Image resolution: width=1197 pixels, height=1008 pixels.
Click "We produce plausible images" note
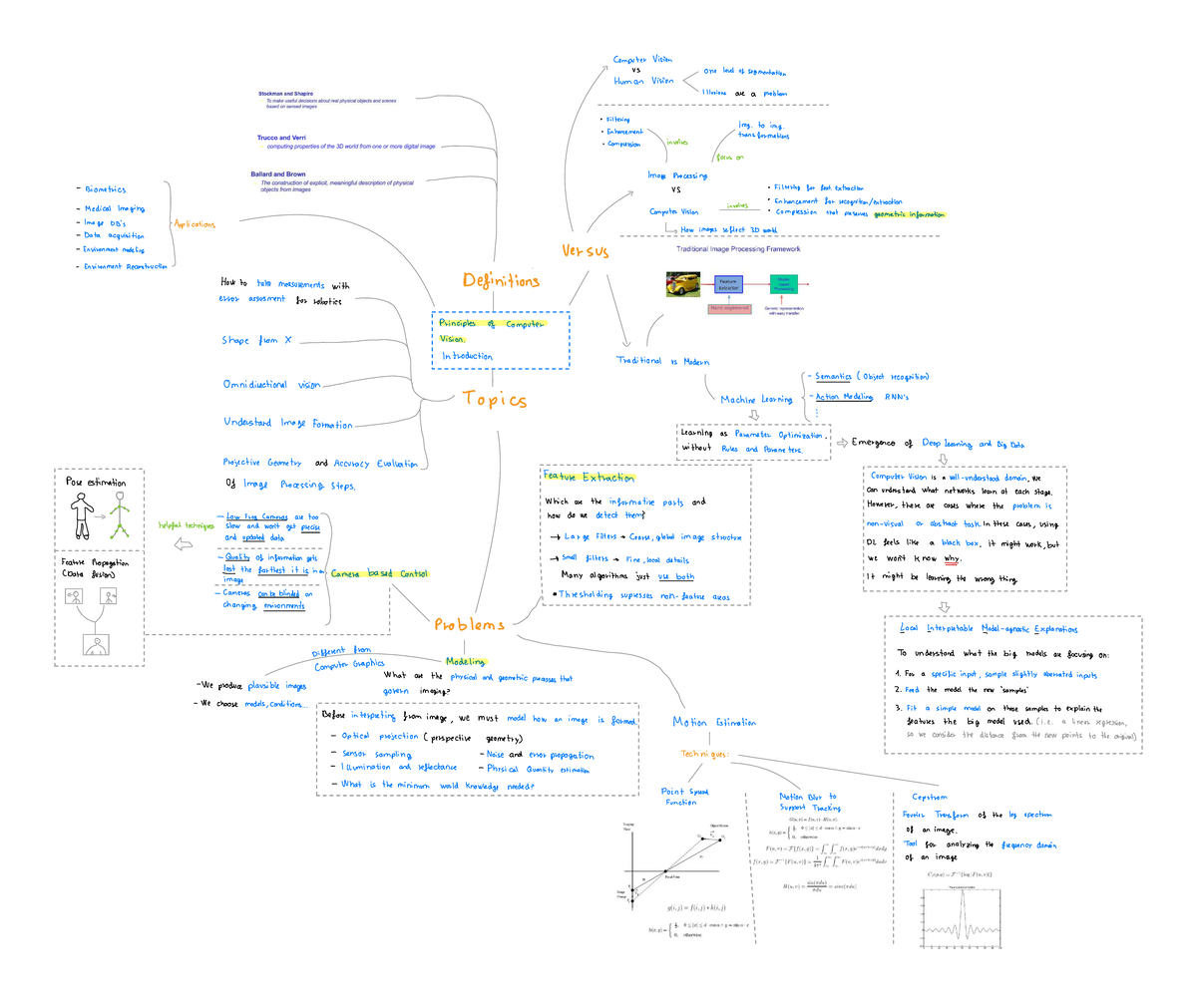pyautogui.click(x=251, y=686)
